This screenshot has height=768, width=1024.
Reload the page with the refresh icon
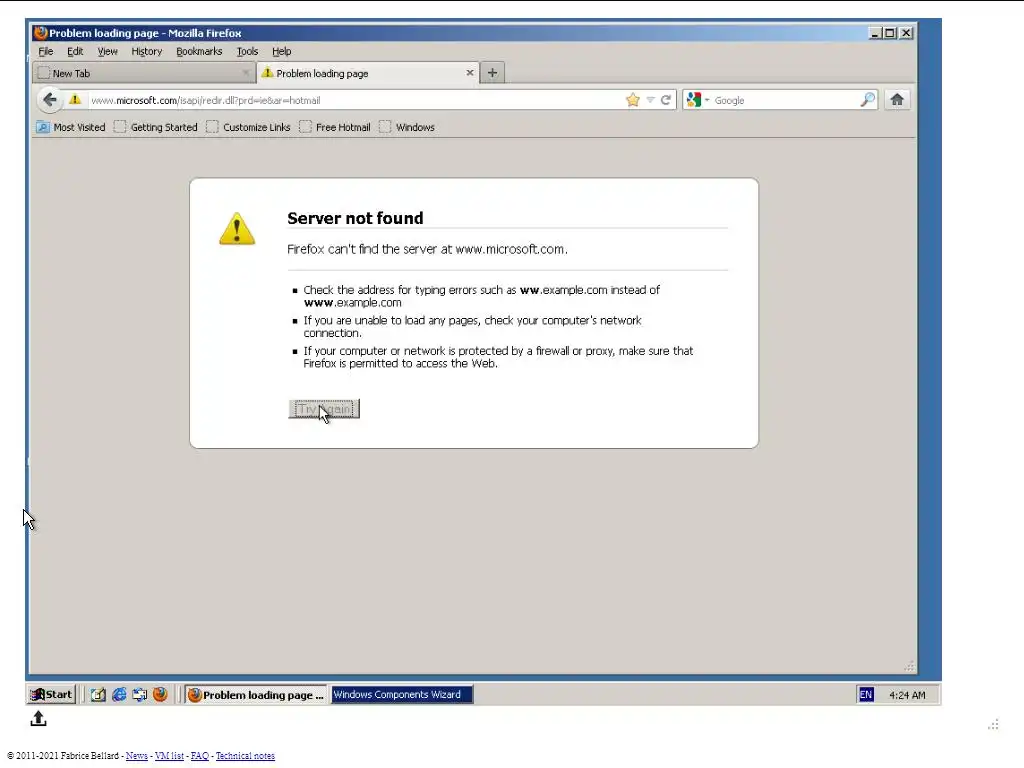pyautogui.click(x=665, y=100)
